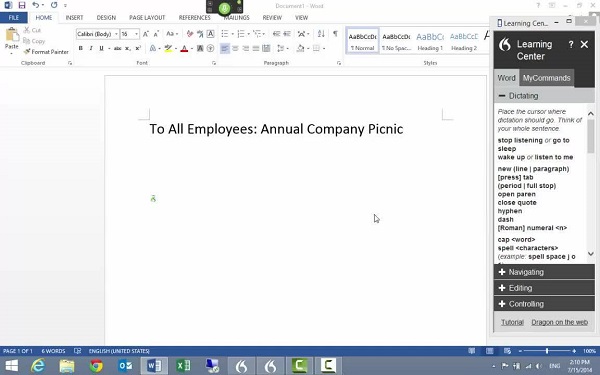Image resolution: width=600 pixels, height=375 pixels.
Task: Toggle underline formatting
Action: [x=101, y=48]
